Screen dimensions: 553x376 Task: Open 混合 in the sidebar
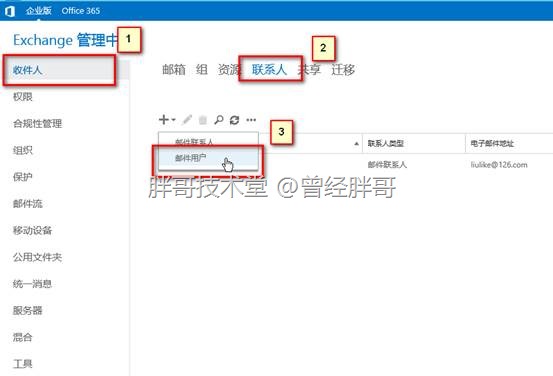[x=23, y=337]
